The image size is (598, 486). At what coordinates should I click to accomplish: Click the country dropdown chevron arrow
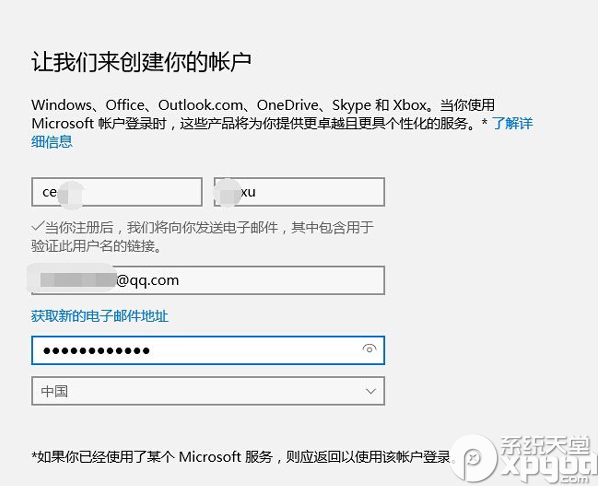[x=371, y=391]
